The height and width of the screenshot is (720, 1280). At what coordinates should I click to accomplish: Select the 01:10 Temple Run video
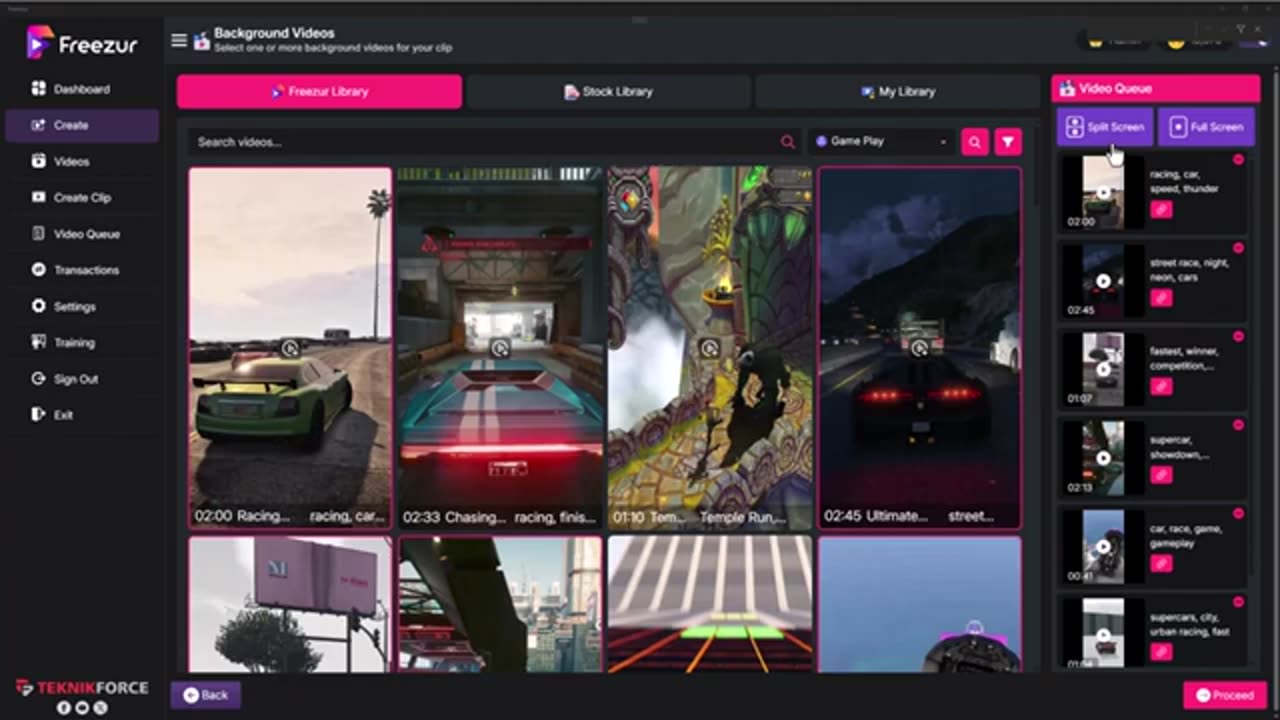710,348
